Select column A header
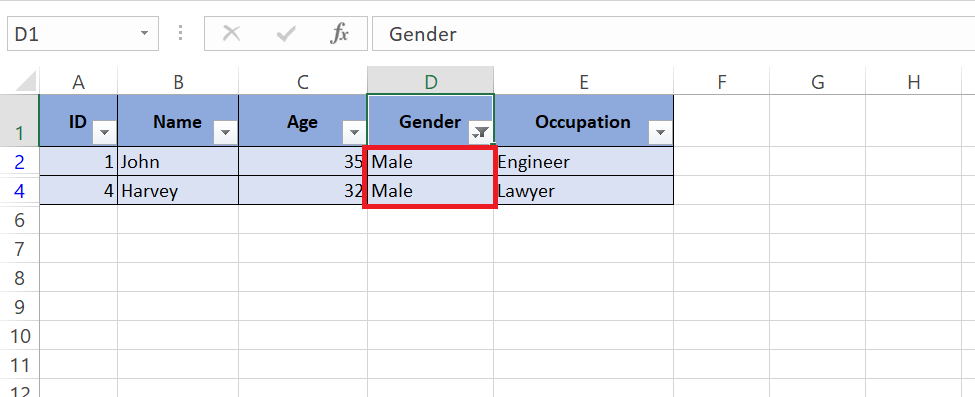This screenshot has width=975, height=397. (78, 82)
